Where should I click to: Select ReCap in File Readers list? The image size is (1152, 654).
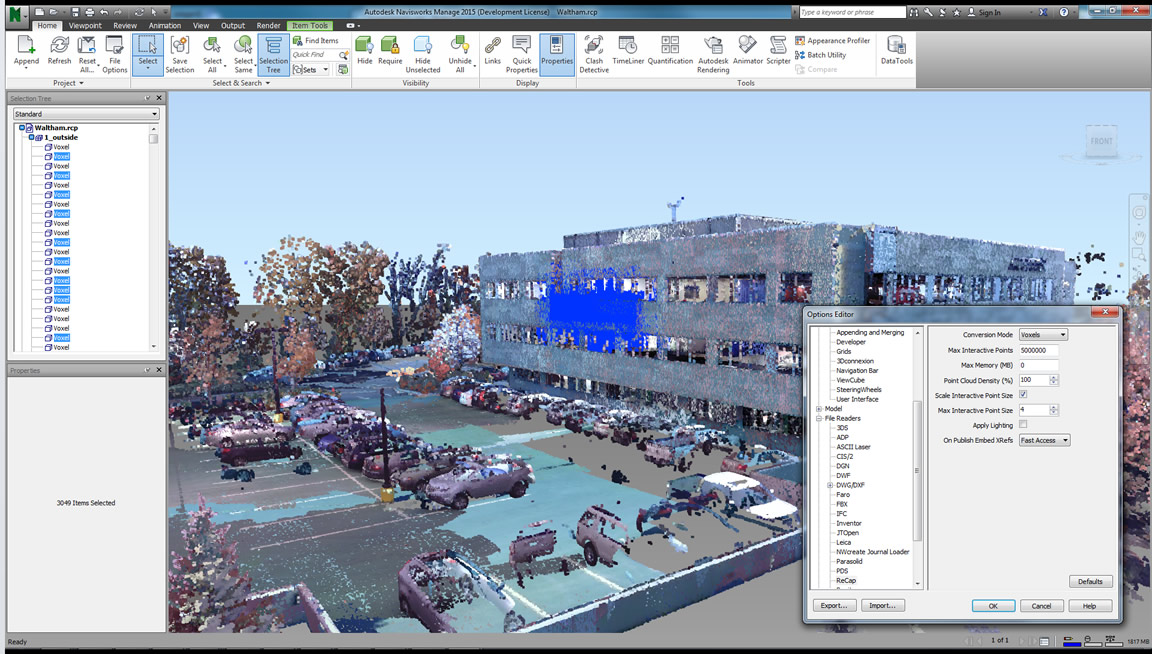846,580
